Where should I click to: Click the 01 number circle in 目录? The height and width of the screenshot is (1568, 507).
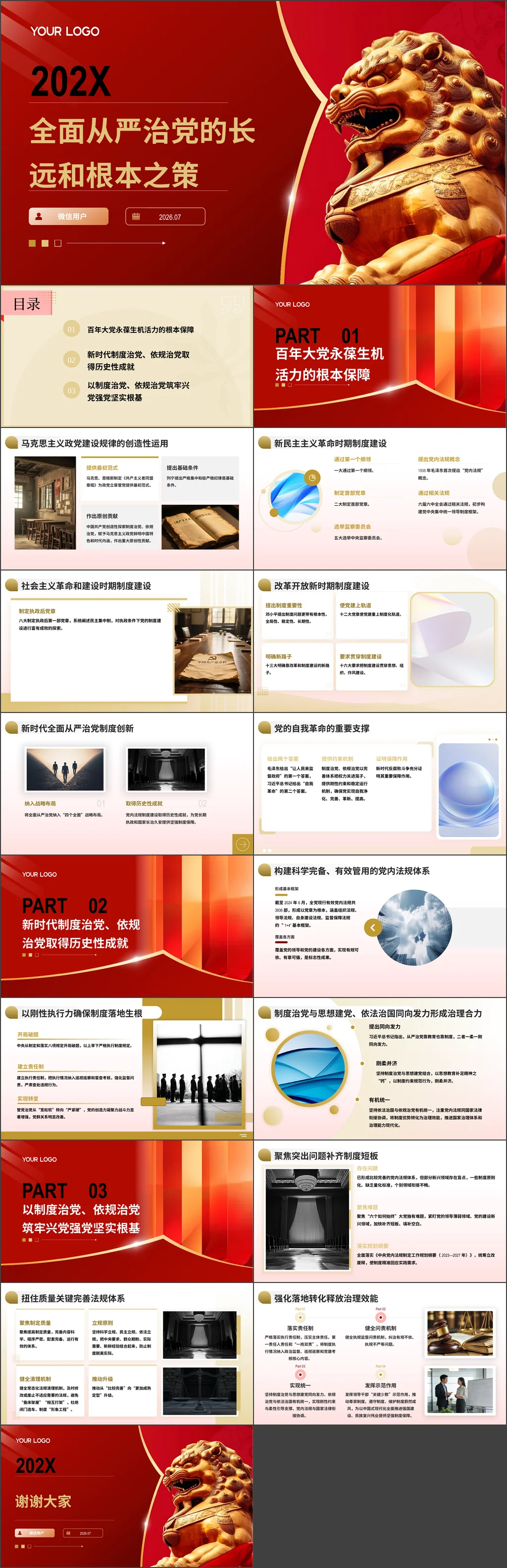point(71,330)
